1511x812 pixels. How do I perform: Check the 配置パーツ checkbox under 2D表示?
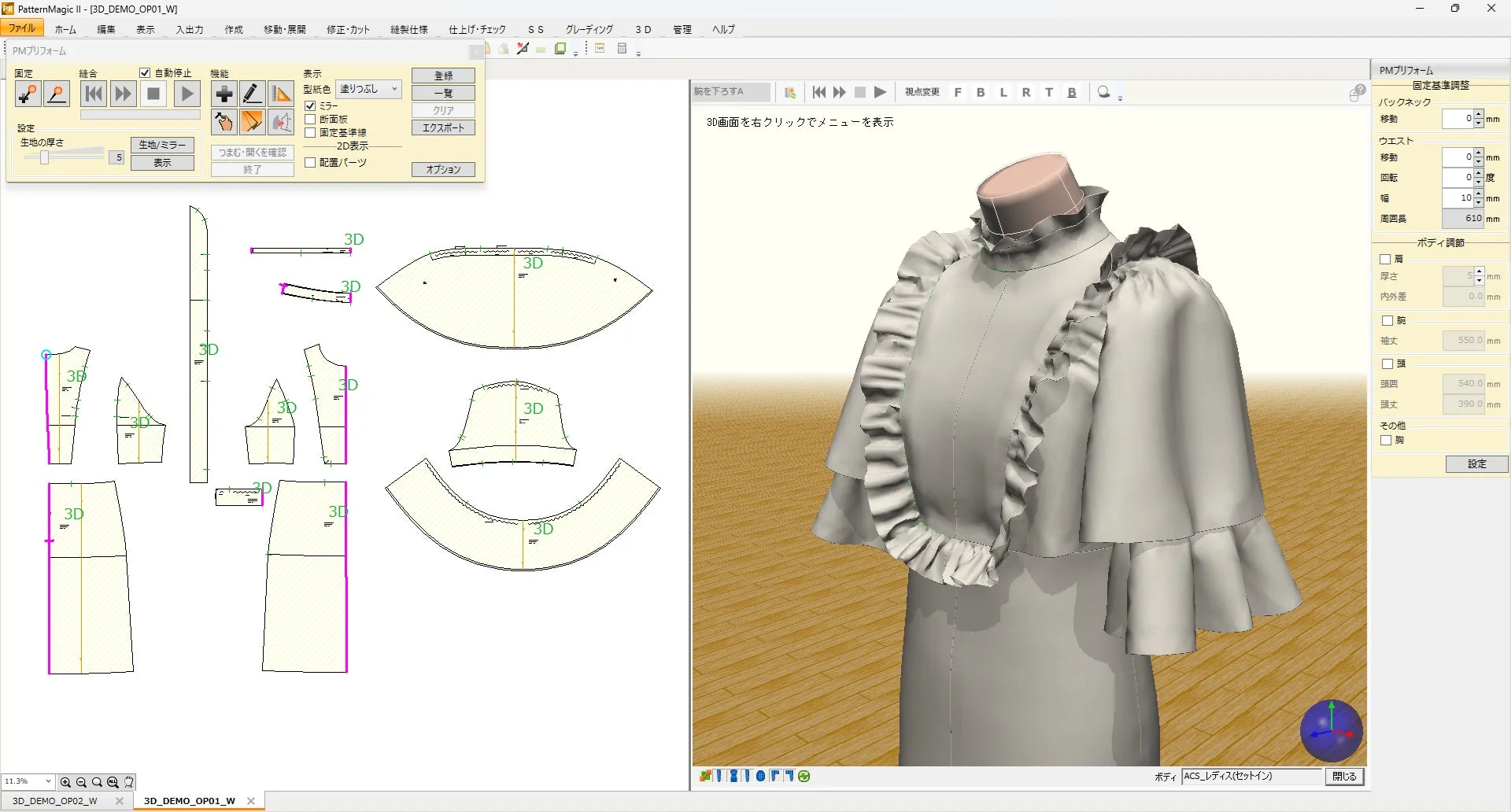pos(311,162)
